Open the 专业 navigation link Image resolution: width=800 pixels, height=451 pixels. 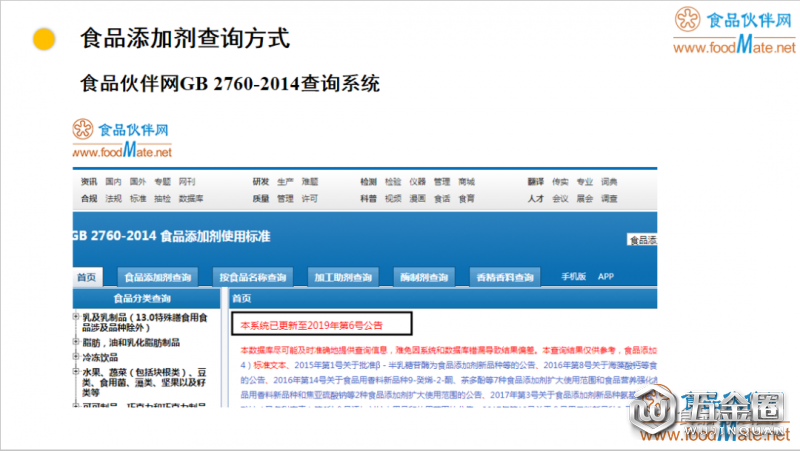tap(585, 182)
